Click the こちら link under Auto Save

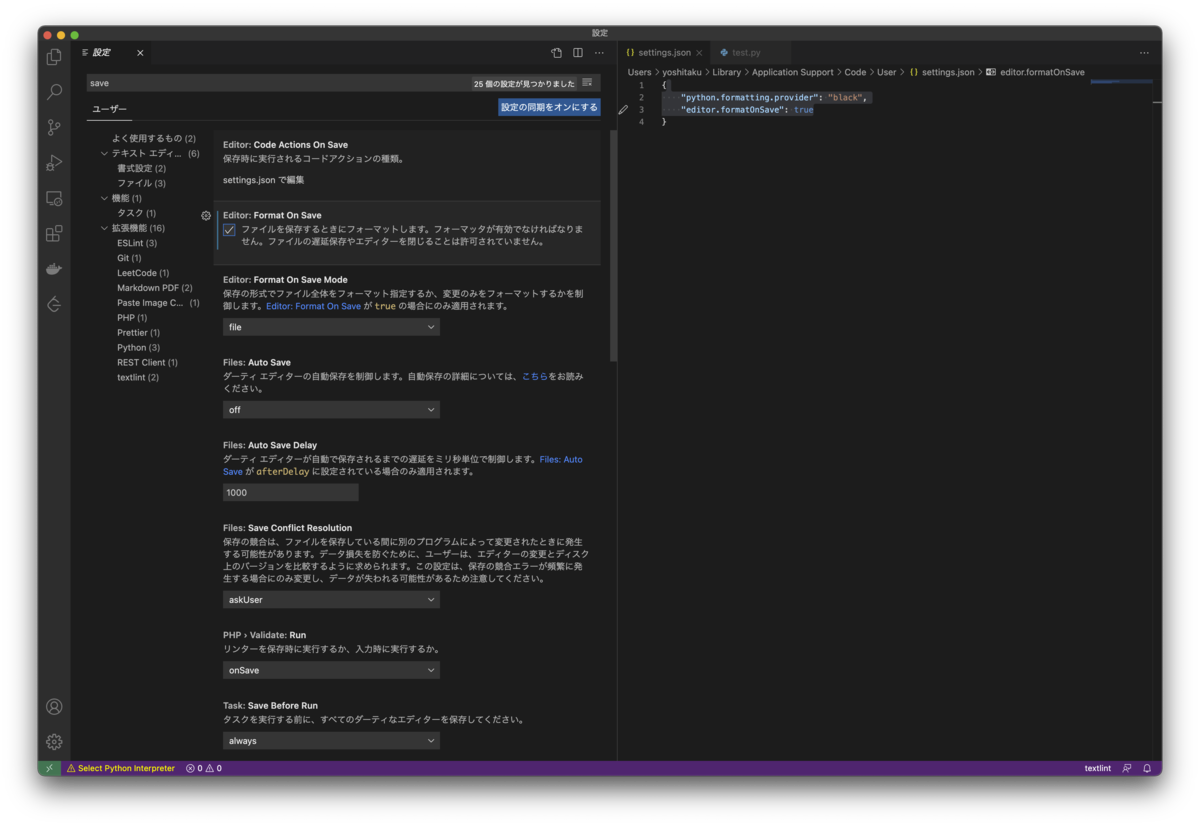[x=535, y=376]
